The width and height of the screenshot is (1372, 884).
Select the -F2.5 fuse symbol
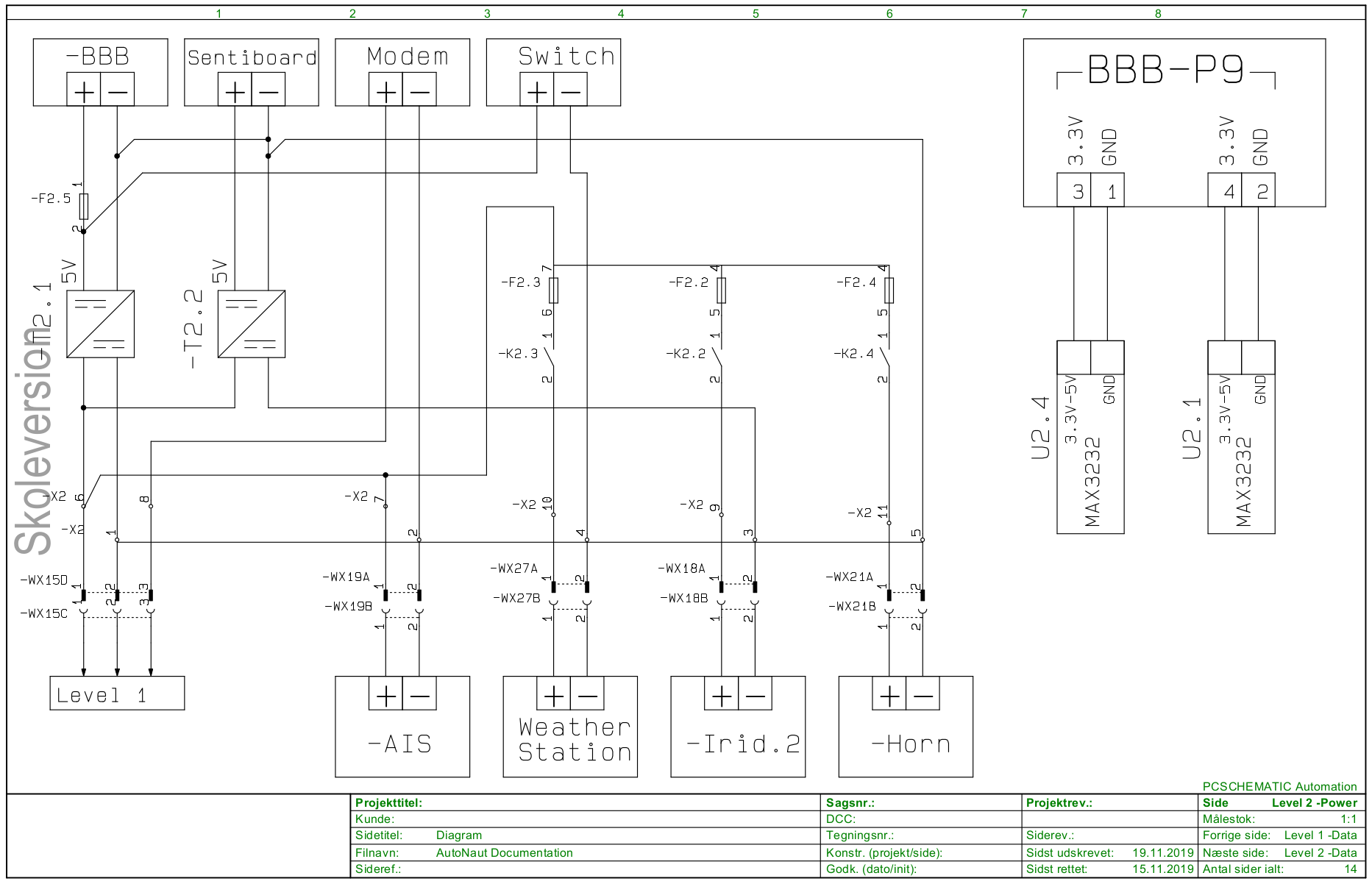[84, 207]
